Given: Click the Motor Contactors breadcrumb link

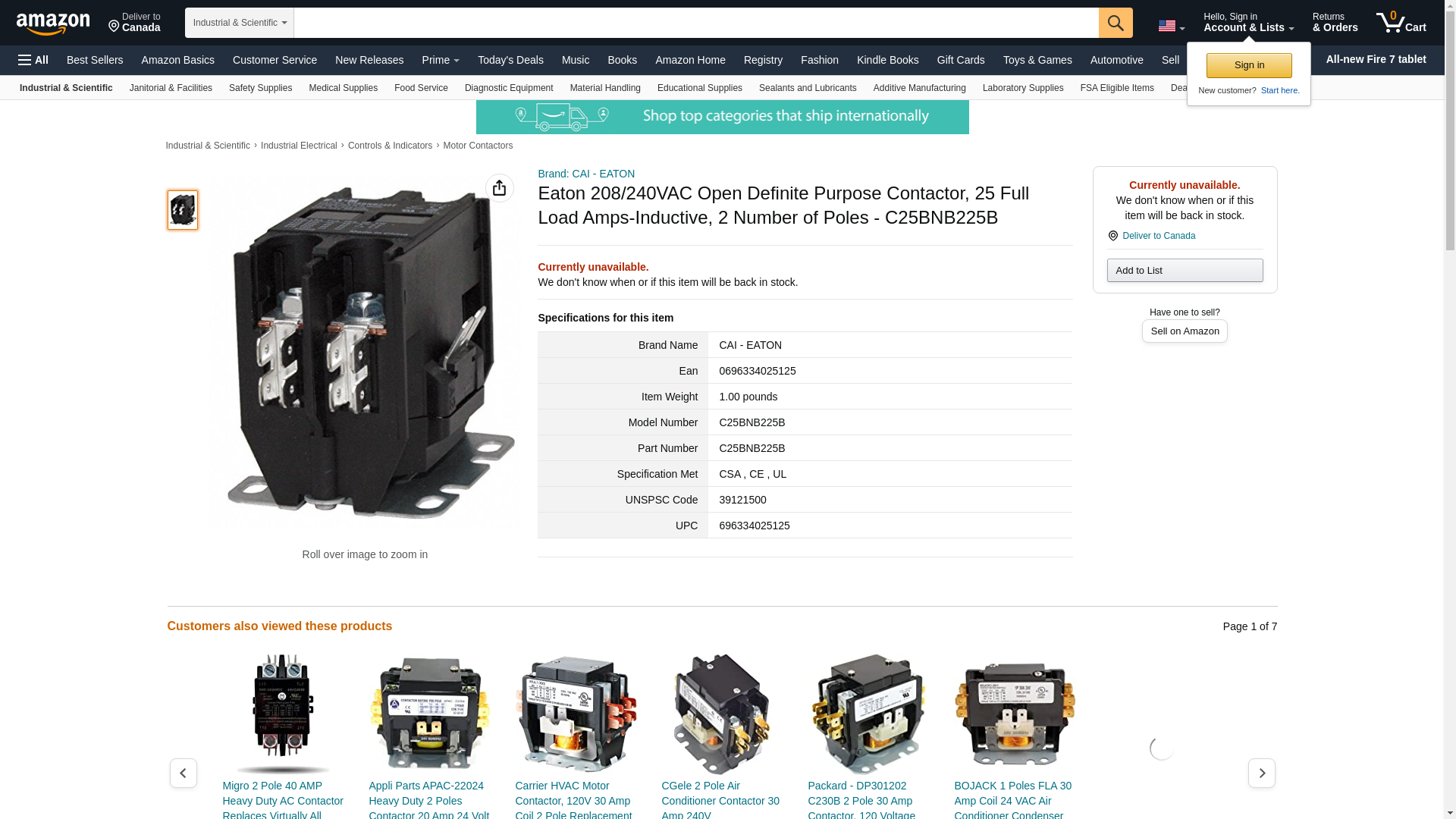Looking at the screenshot, I should click(478, 146).
